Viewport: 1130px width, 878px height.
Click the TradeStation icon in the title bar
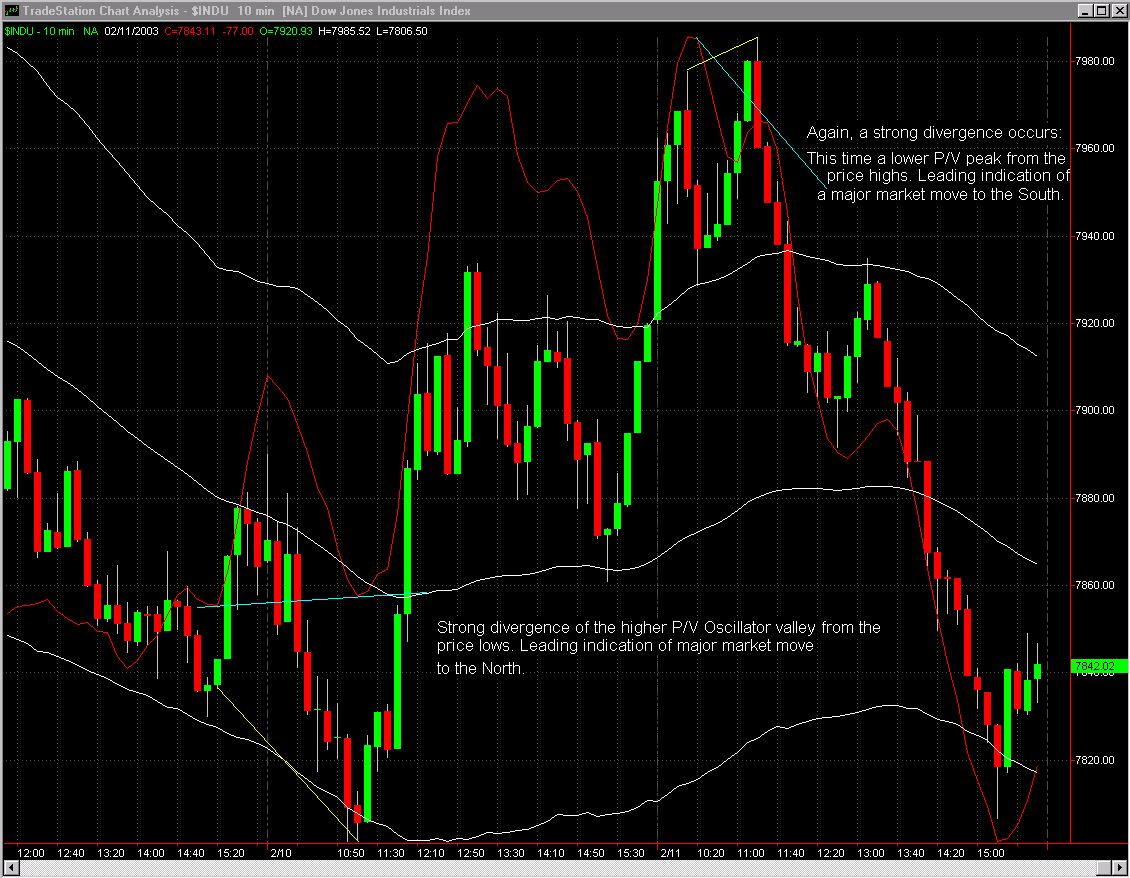point(12,11)
